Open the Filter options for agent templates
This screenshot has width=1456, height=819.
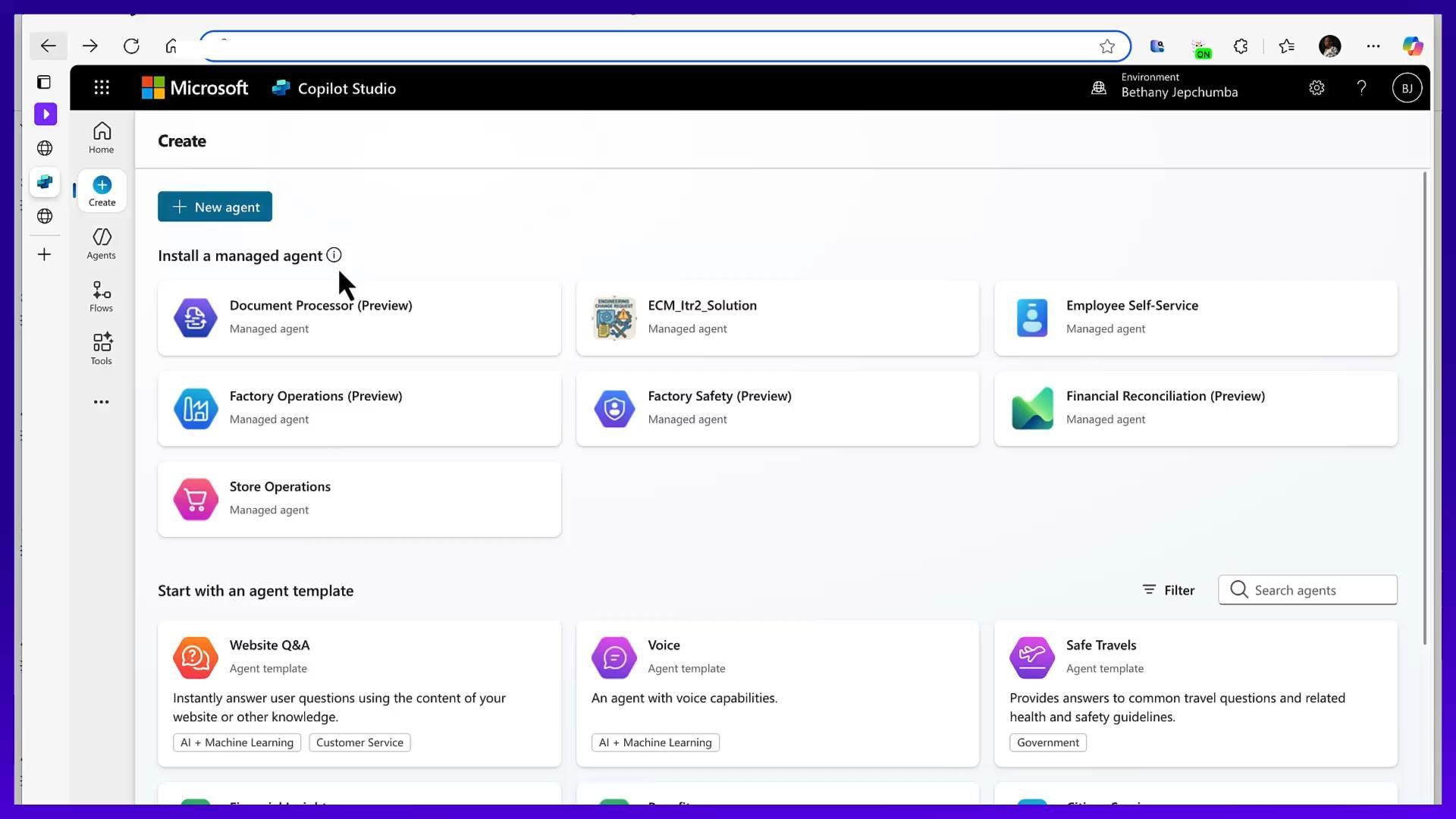(x=1169, y=590)
